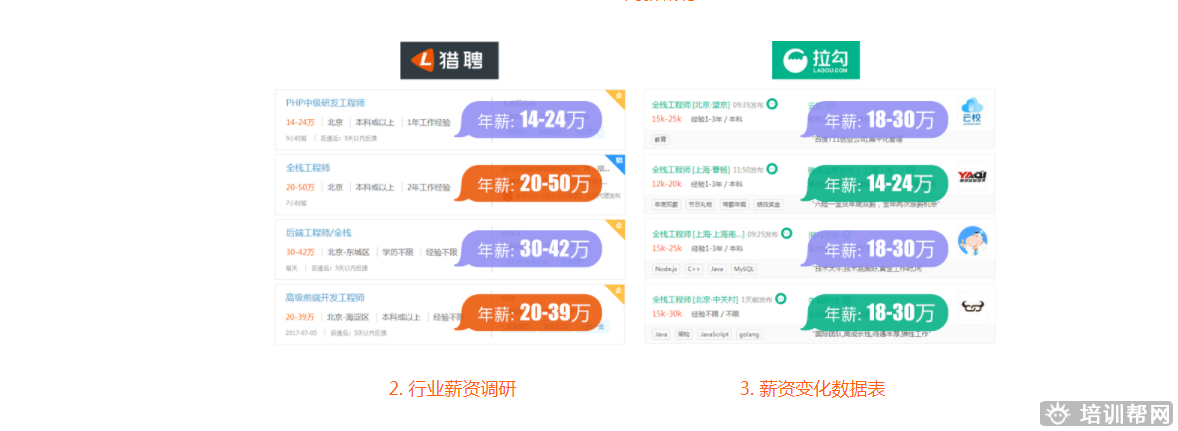This screenshot has height=431, width=1178.
Task: Select the golang skill tag
Action: pos(750,334)
